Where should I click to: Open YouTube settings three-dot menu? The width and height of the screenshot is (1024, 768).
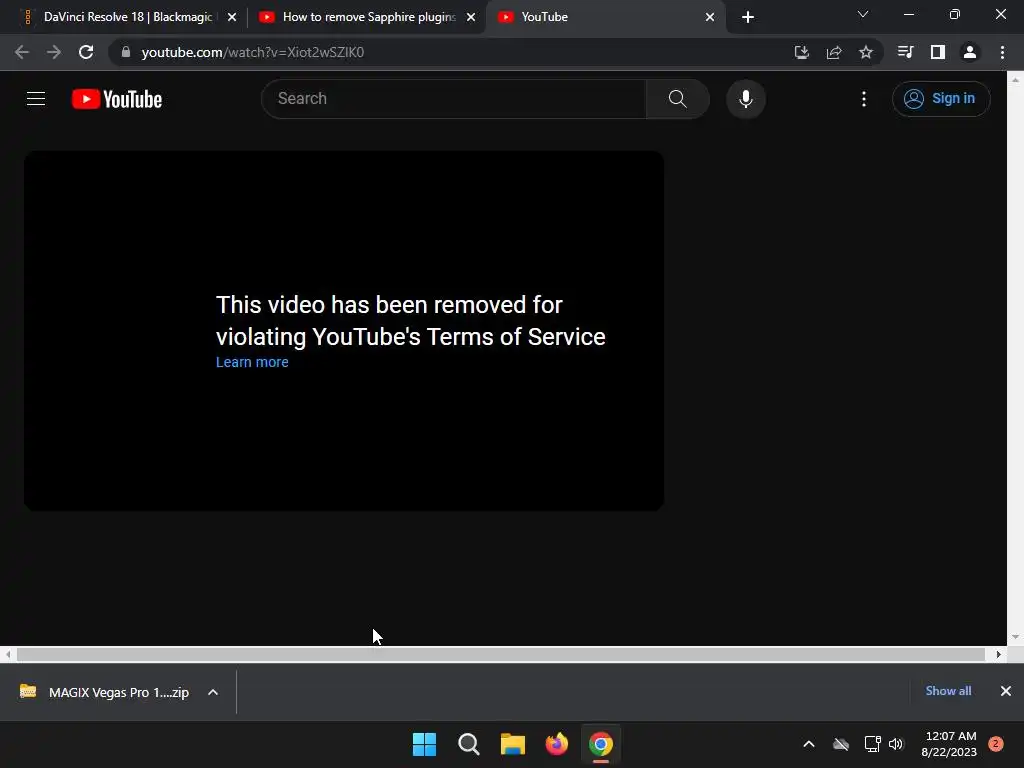point(864,99)
